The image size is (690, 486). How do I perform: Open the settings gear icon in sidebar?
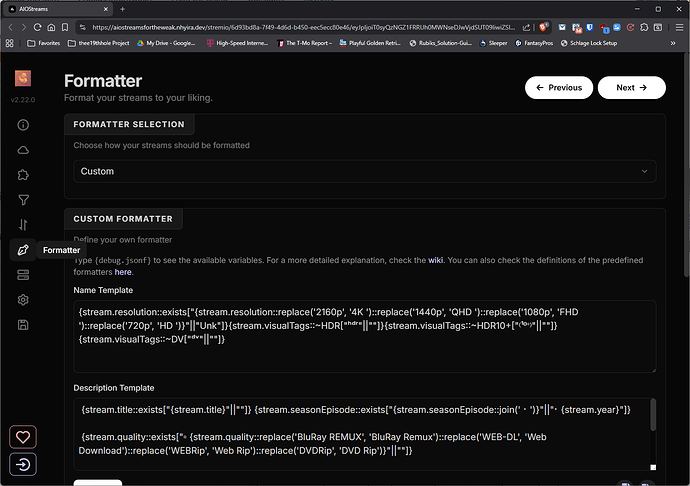pyautogui.click(x=23, y=300)
